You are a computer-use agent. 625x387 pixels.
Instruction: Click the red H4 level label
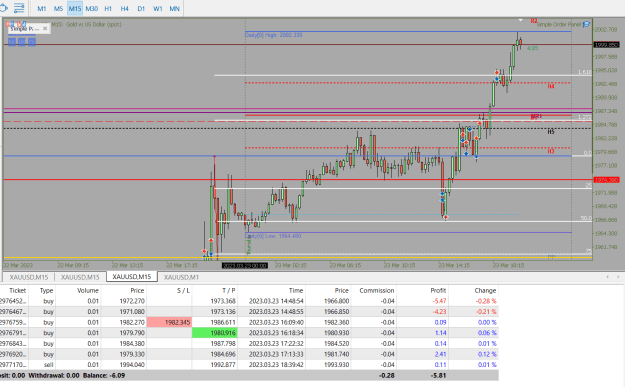[551, 86]
